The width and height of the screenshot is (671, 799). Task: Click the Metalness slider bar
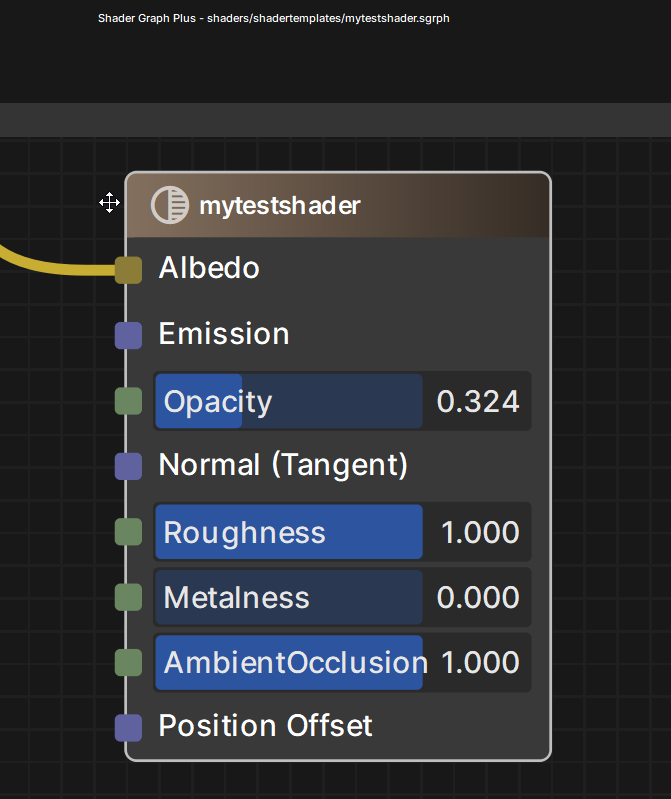tap(289, 597)
